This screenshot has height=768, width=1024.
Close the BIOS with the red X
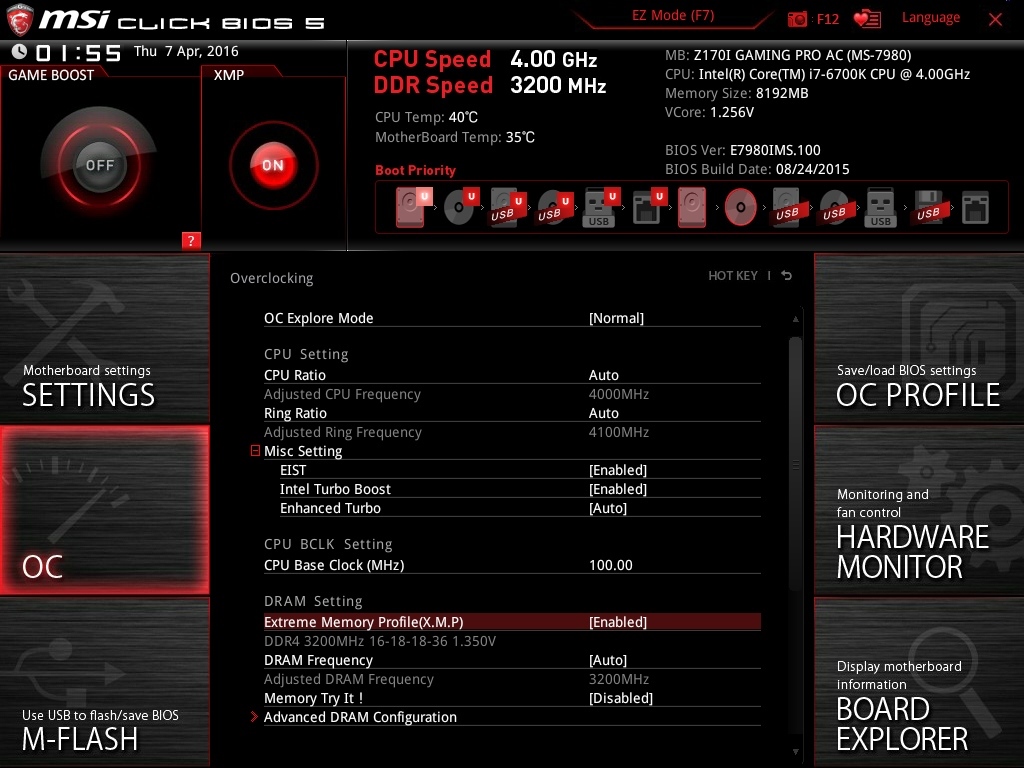pos(995,19)
